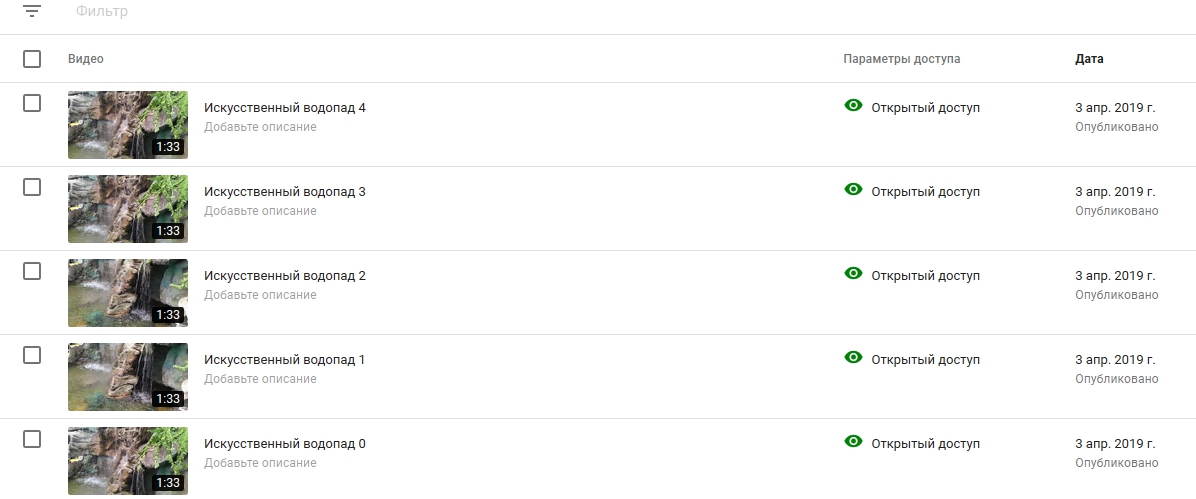
Task: Click the Параметры доступа column header
Action: coord(901,59)
